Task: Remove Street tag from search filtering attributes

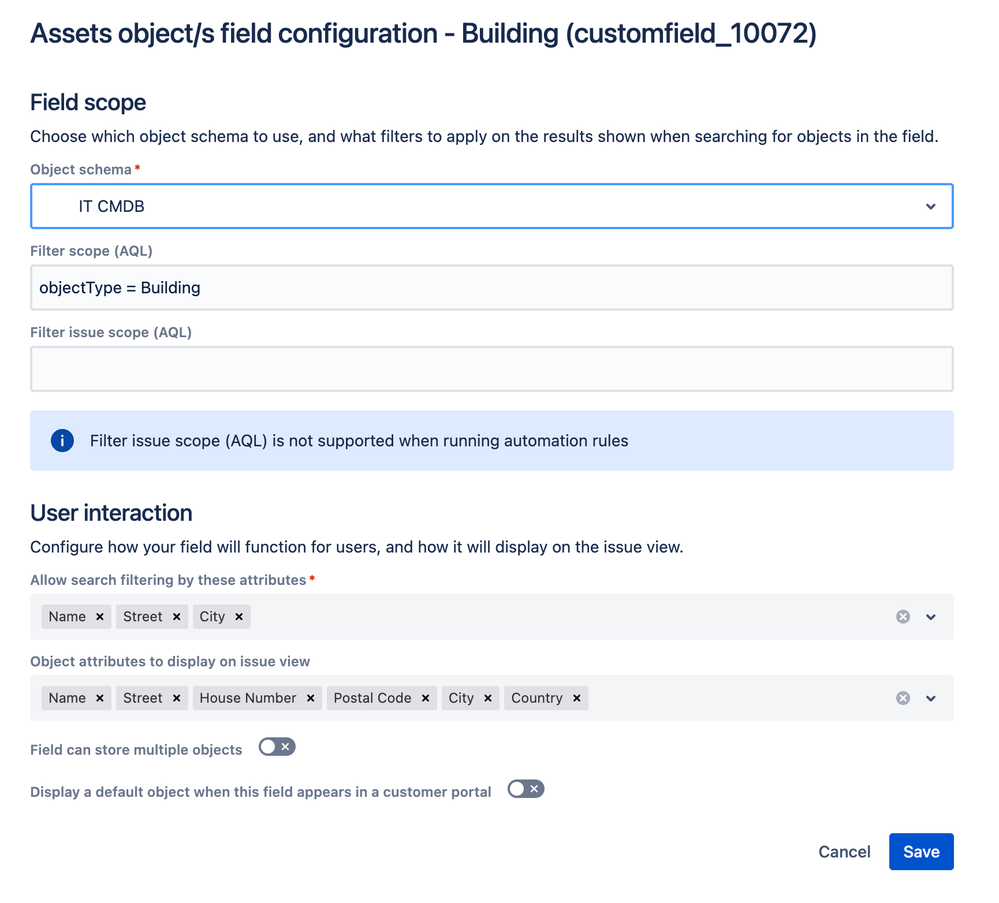Action: [176, 617]
